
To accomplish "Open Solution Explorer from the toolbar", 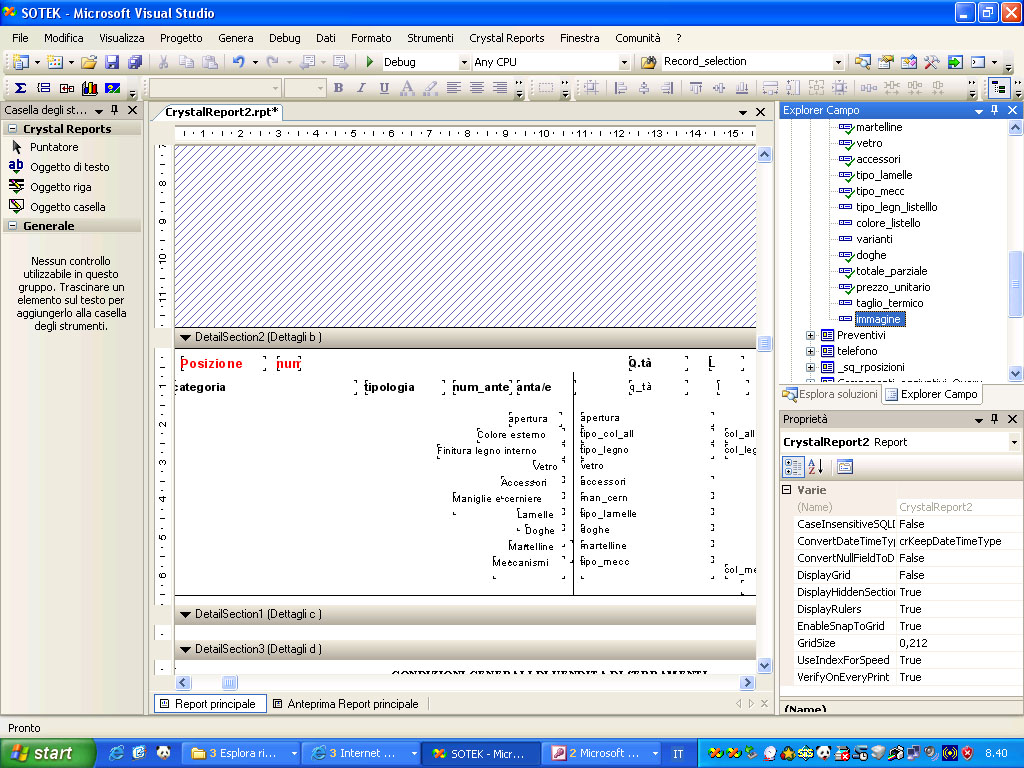I will 863,62.
